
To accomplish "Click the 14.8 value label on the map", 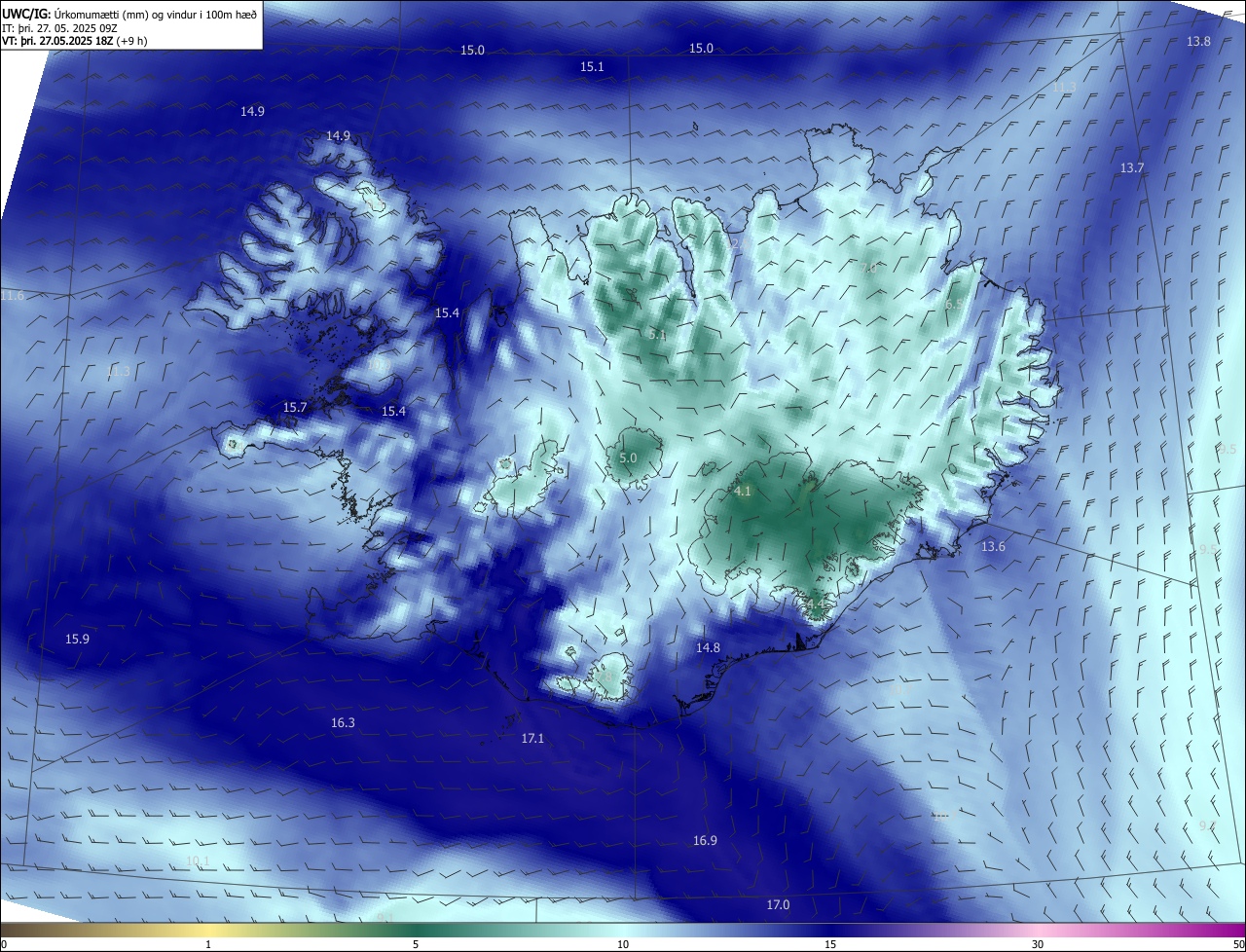I will (x=708, y=648).
